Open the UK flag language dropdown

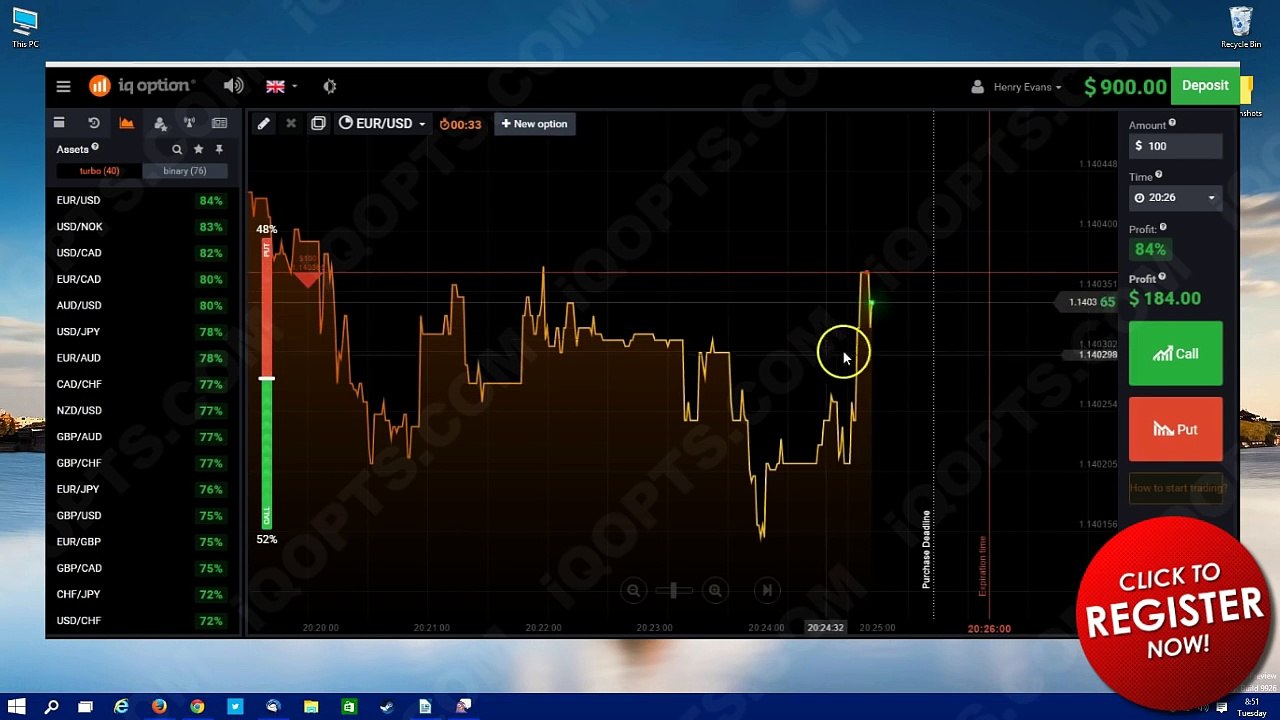point(280,86)
